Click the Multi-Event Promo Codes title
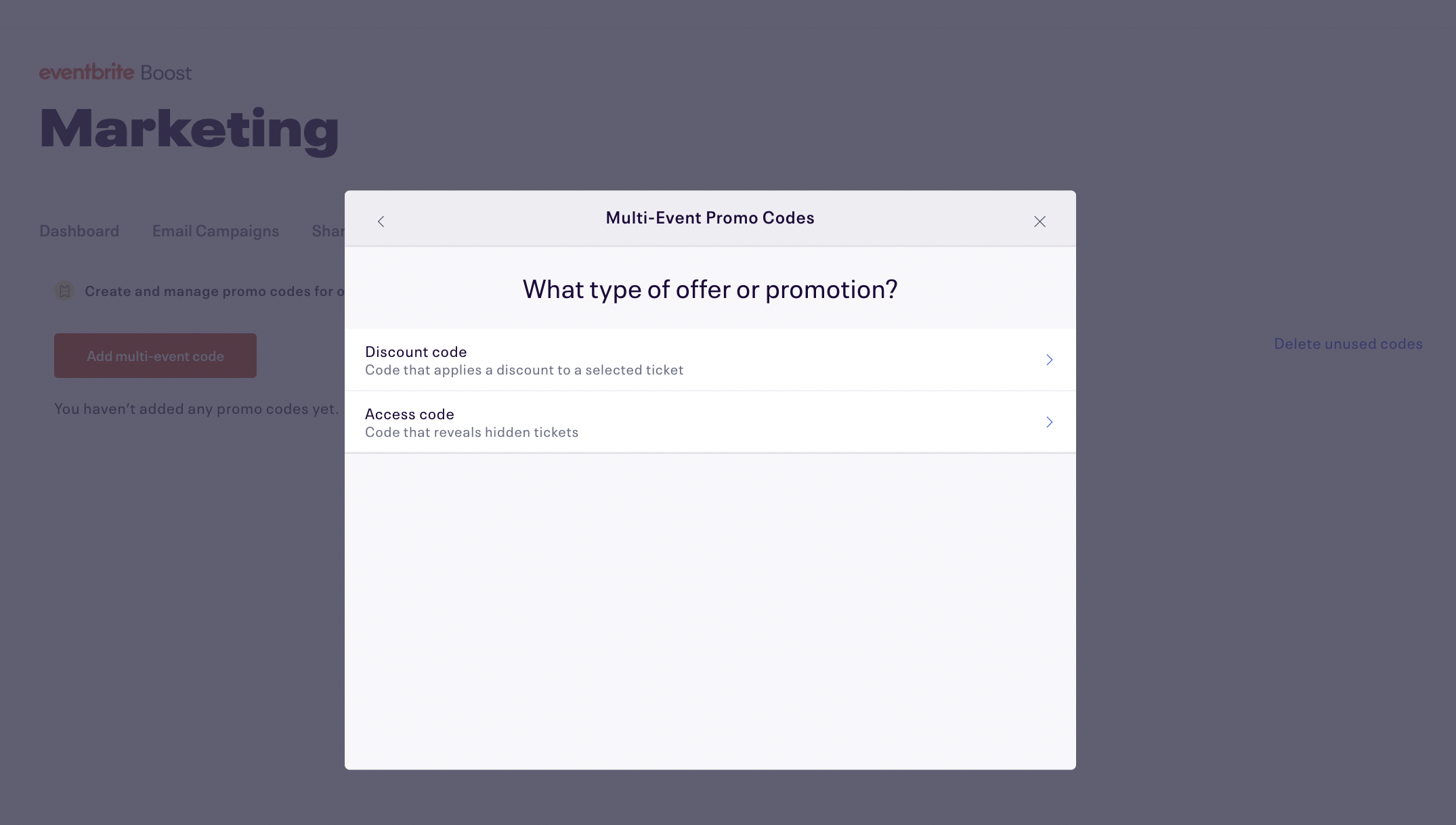 [x=710, y=217]
